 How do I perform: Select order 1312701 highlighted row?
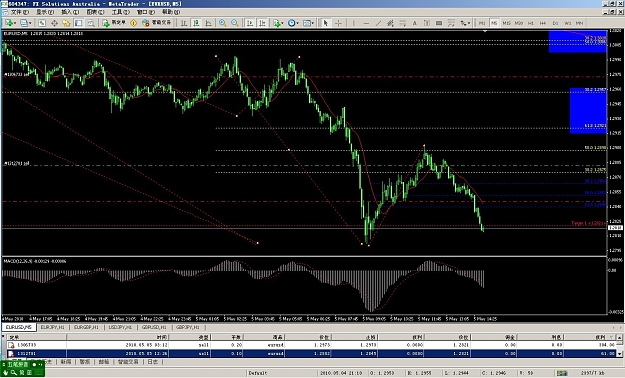tap(311, 353)
